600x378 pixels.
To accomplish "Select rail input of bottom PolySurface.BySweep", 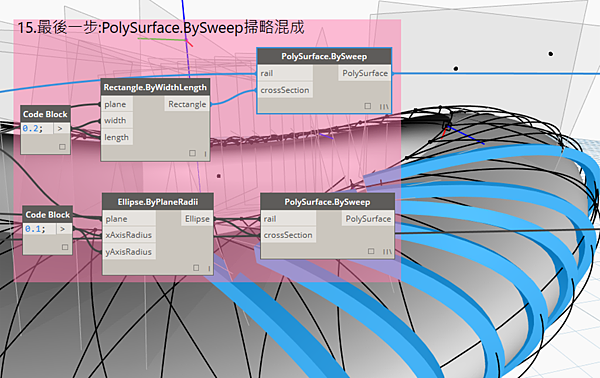I will (x=288, y=219).
